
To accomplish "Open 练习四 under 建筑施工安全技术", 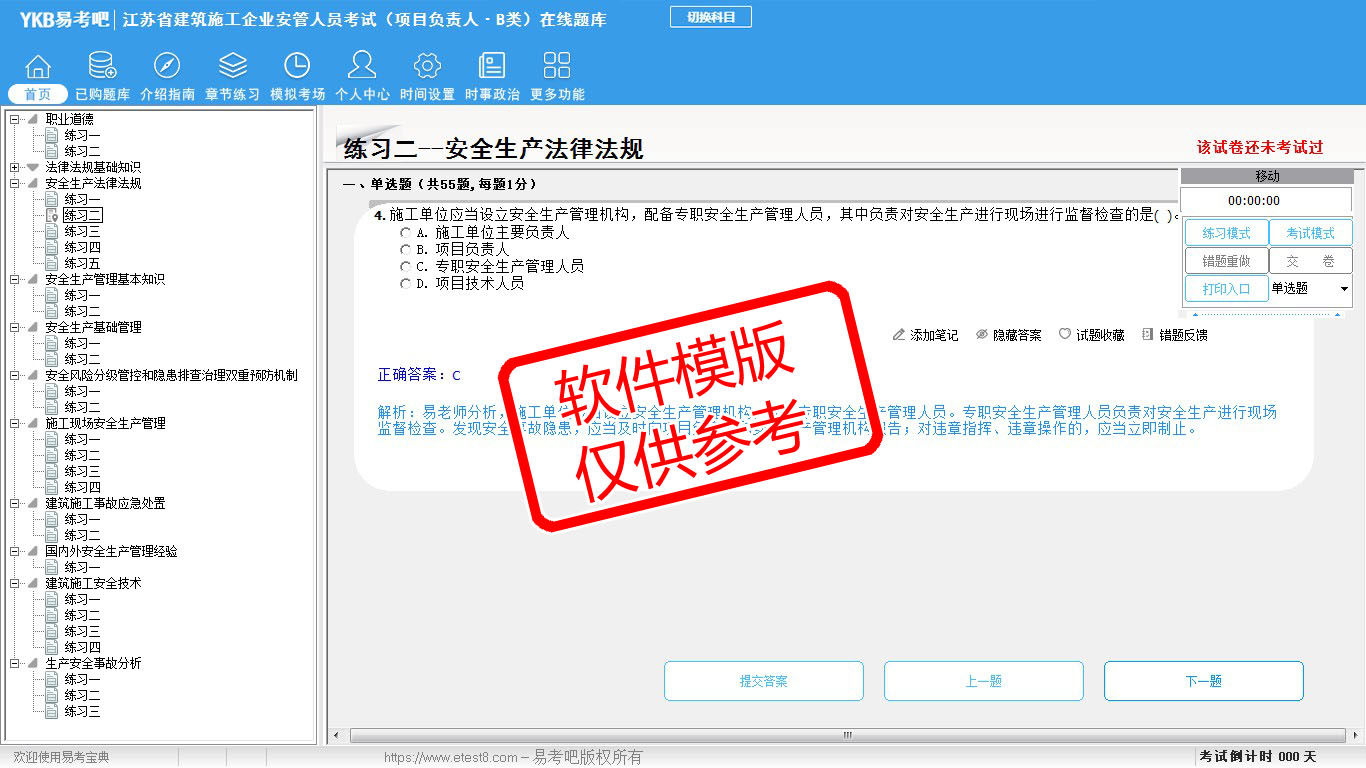I will coord(82,647).
